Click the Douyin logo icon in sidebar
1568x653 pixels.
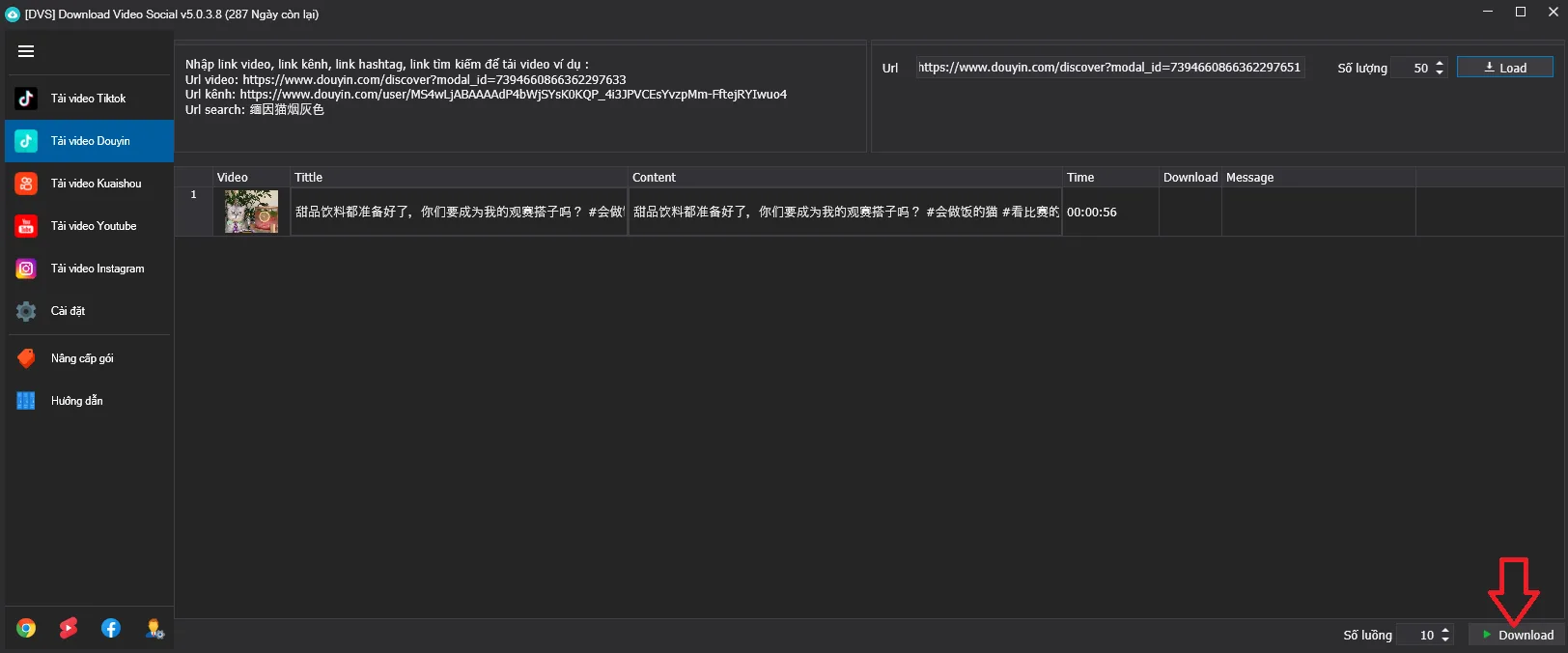pyautogui.click(x=26, y=140)
